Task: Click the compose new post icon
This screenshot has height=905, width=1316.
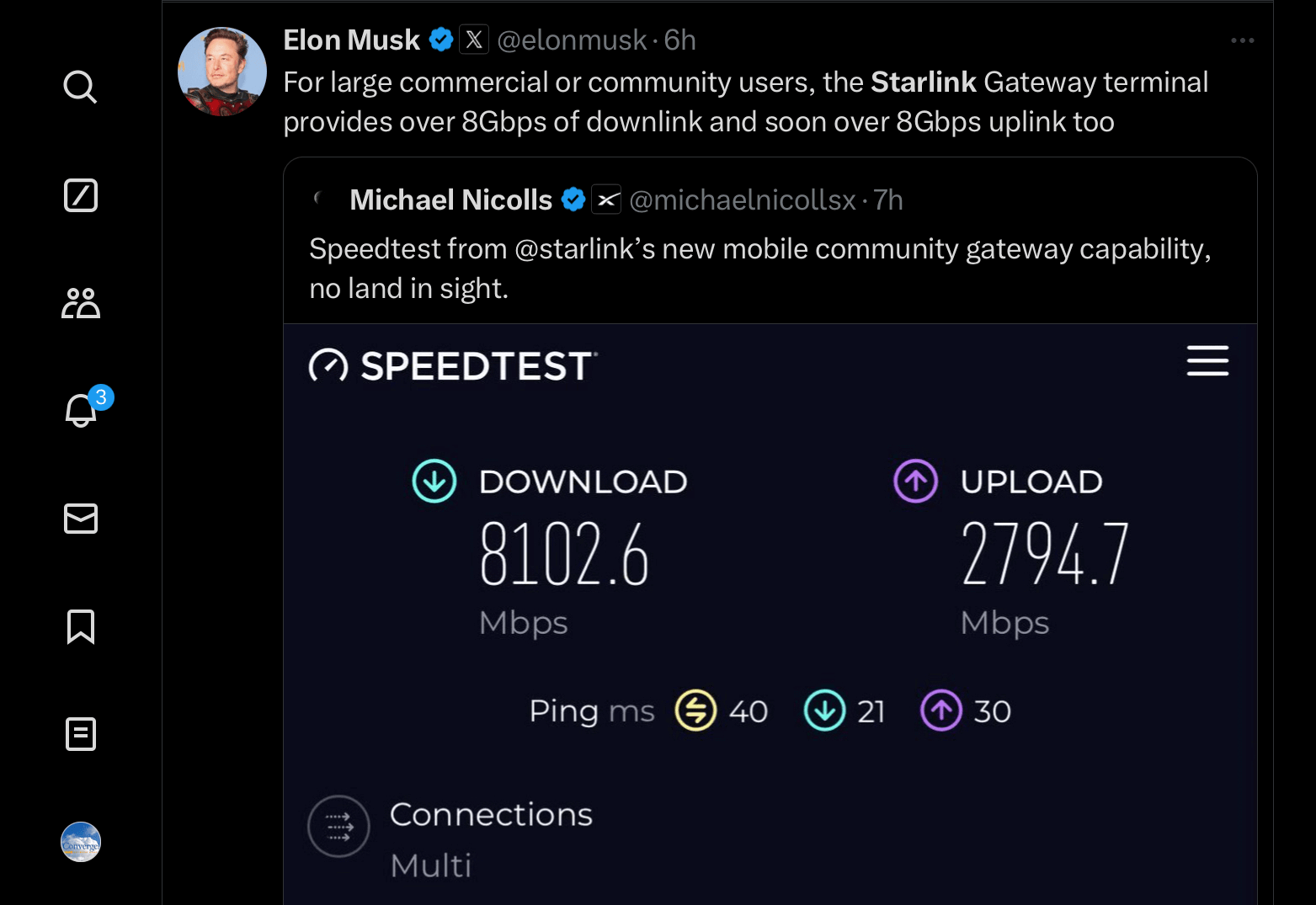Action: coord(80,195)
